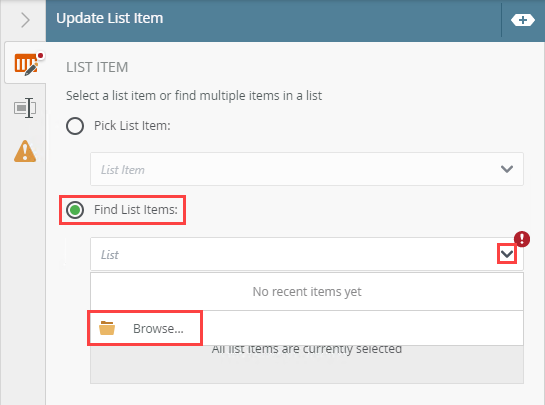The width and height of the screenshot is (545, 405).
Task: Click the red error indicator badge
Action: click(x=522, y=239)
